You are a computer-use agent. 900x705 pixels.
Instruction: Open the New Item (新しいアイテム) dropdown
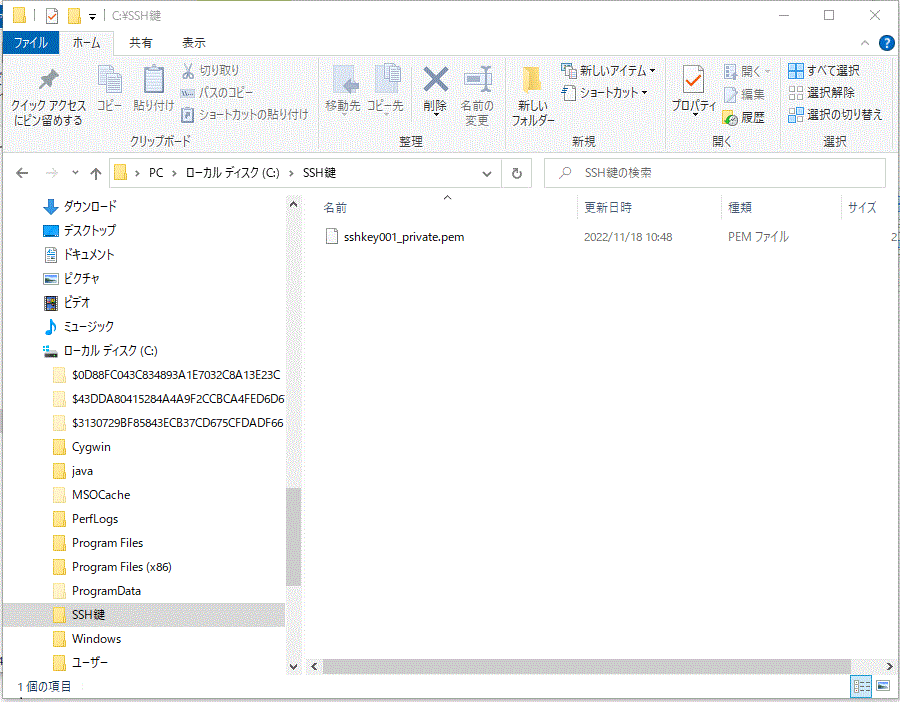point(609,71)
